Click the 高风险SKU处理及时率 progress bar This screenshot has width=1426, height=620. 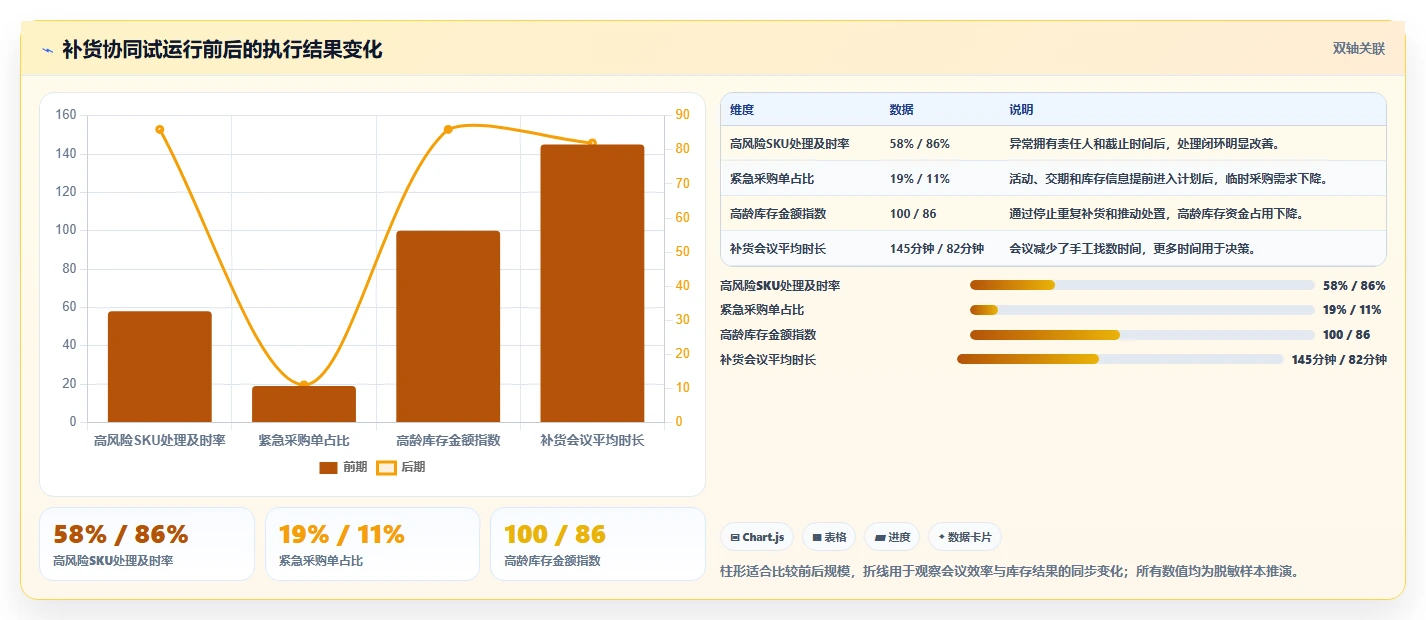1142,285
